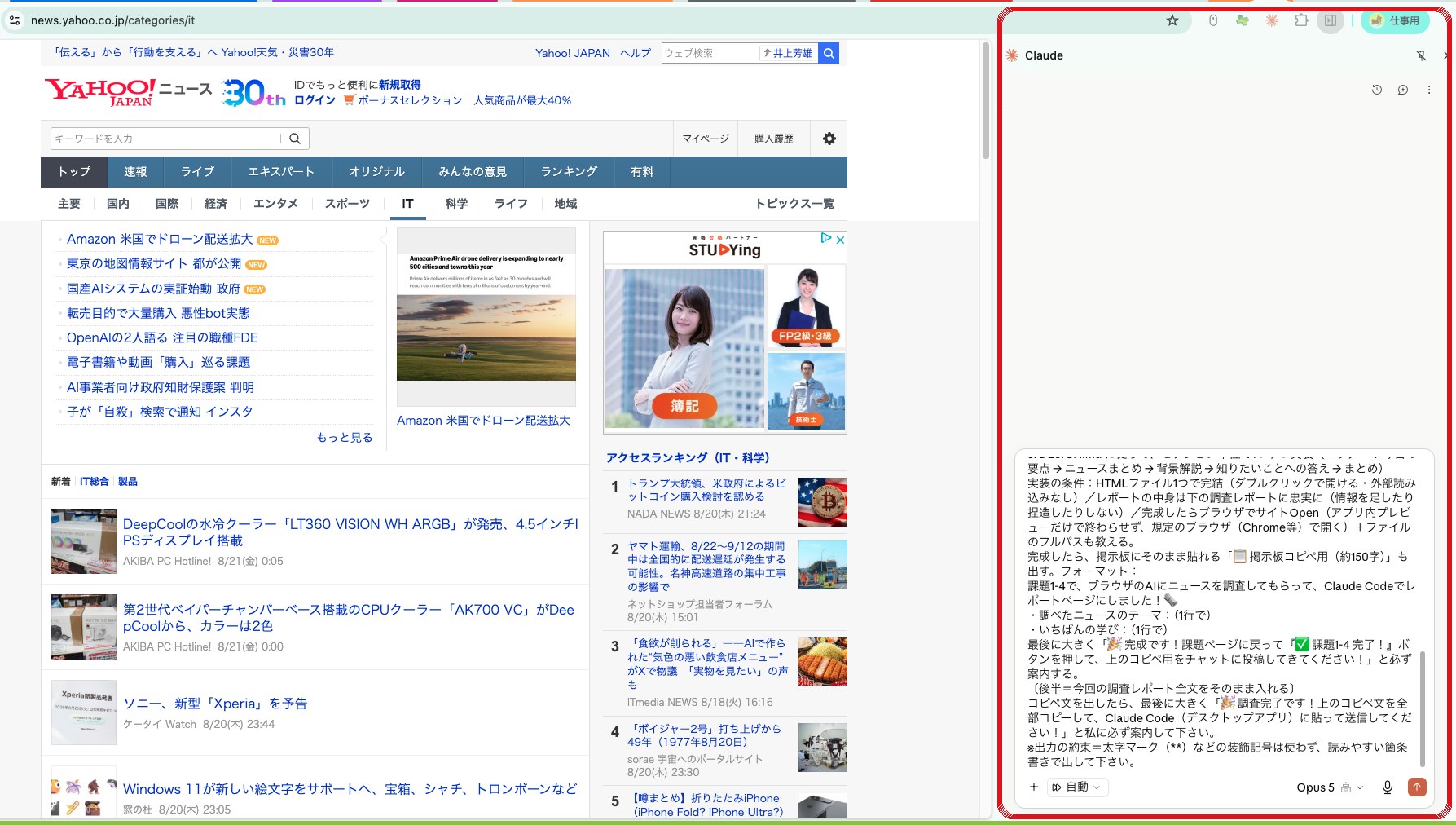Click もっと見る under the topics list
Viewport: 1456px width, 825px height.
coord(345,438)
